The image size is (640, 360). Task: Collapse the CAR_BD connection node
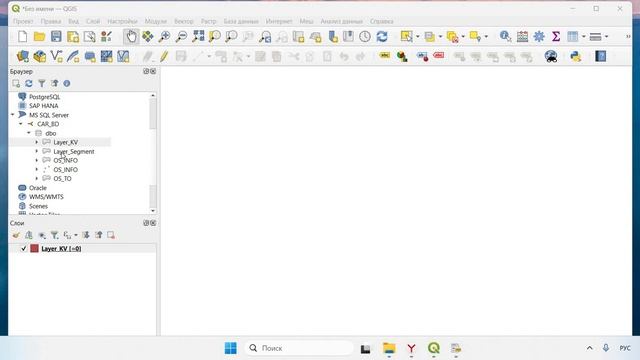(x=21, y=124)
